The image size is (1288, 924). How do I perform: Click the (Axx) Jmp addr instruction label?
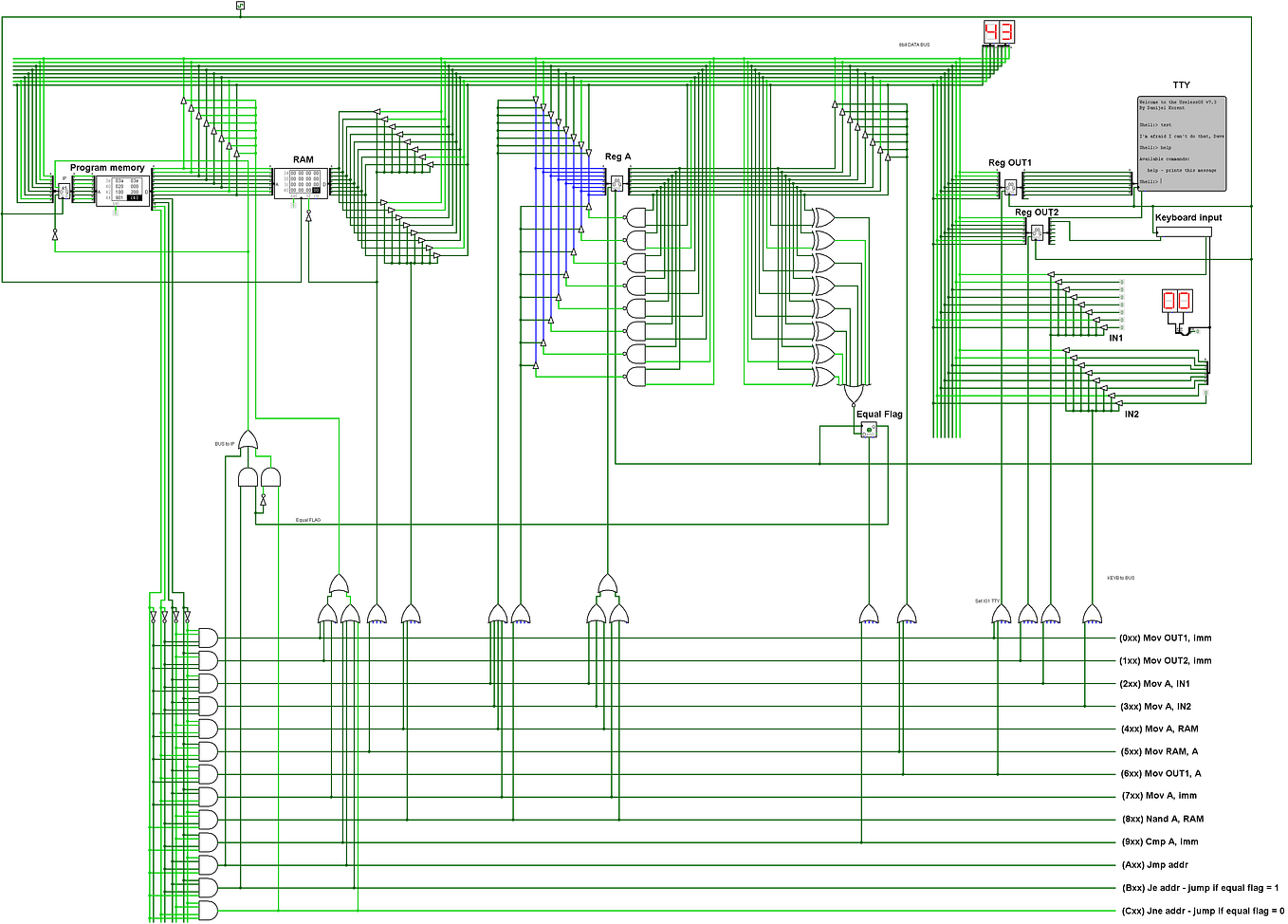(1155, 864)
